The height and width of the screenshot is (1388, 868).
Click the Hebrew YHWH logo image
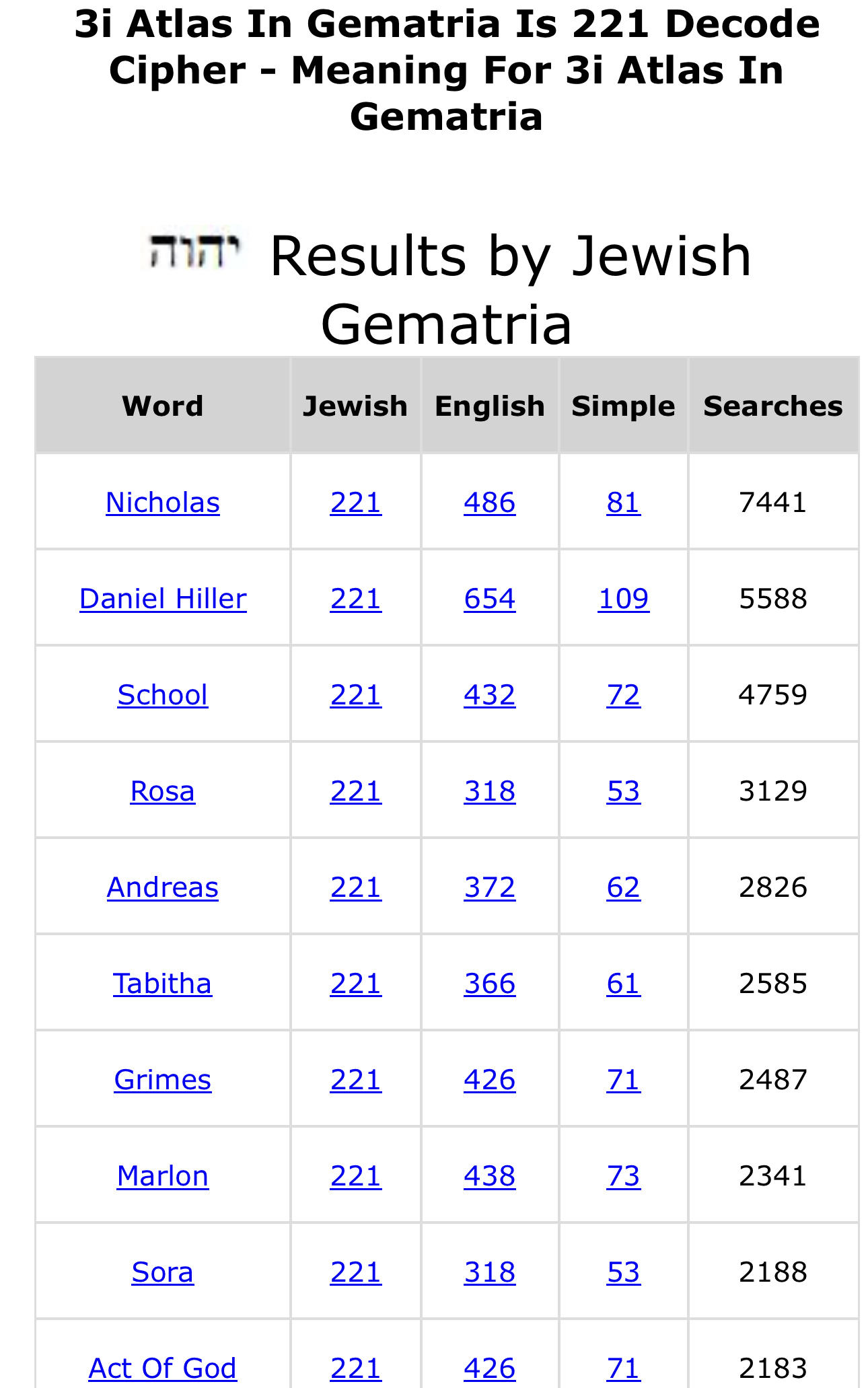192,250
